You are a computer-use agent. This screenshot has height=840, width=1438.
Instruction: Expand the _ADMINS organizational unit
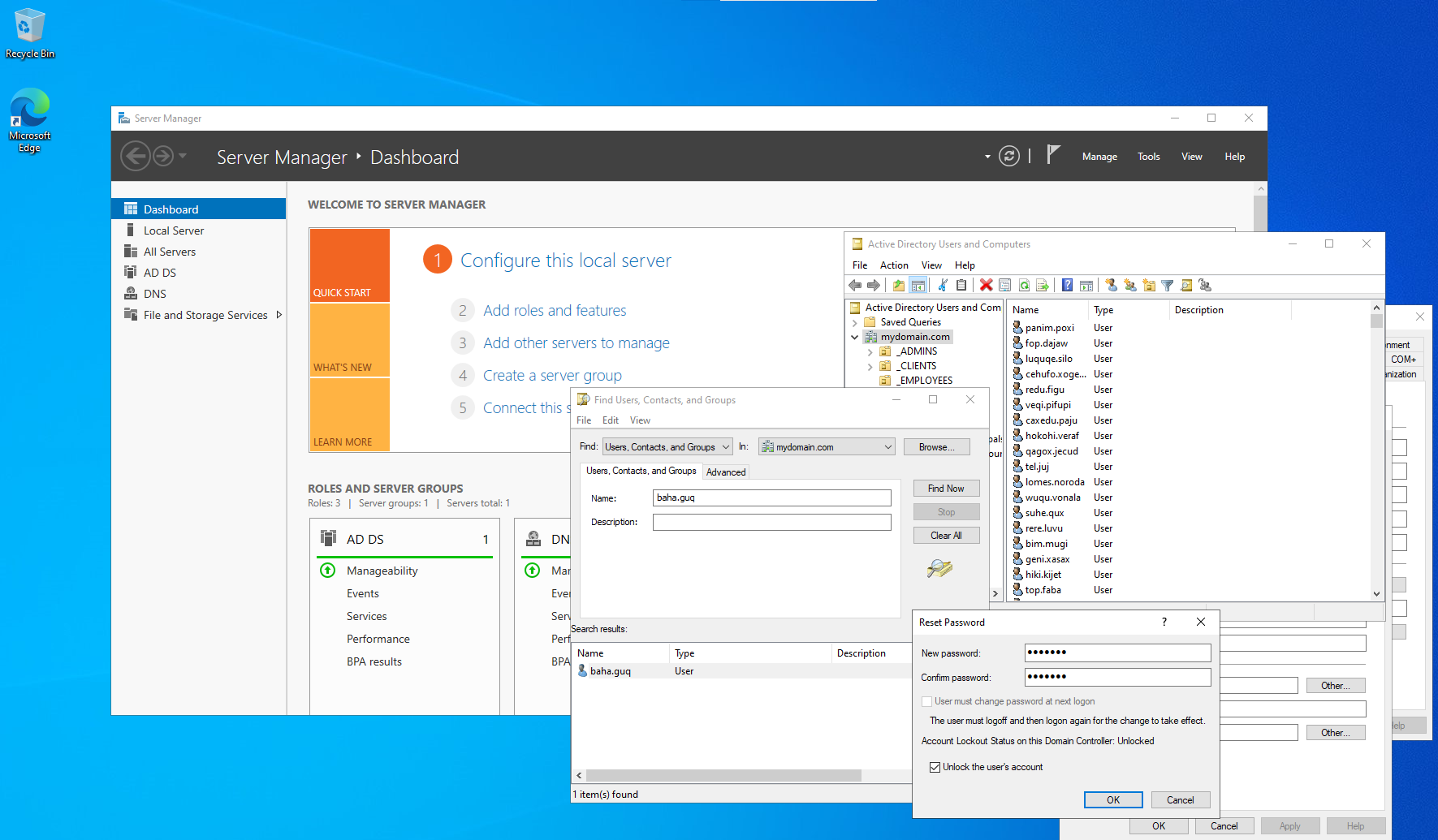pyautogui.click(x=870, y=351)
